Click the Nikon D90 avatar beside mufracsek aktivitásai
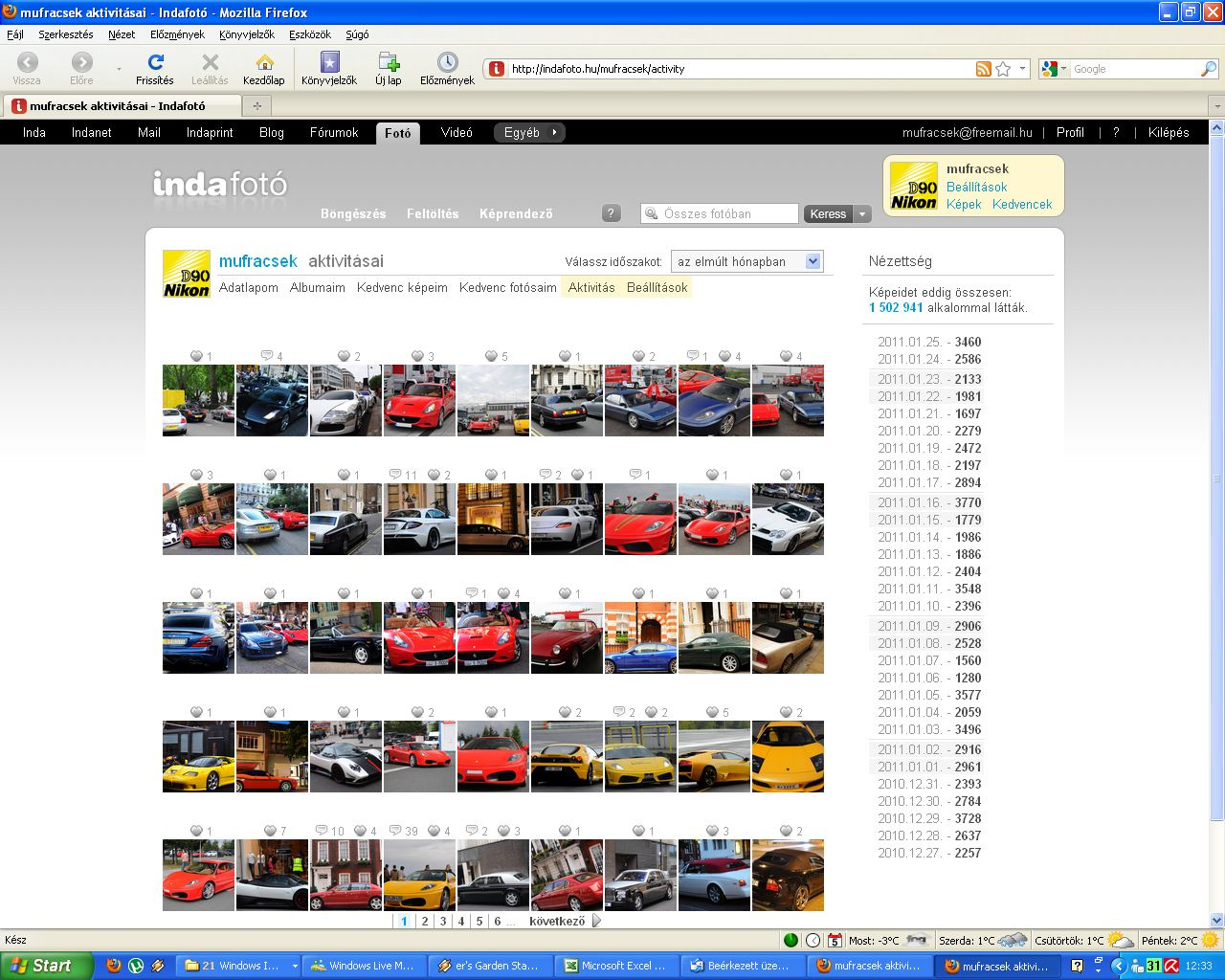The image size is (1225, 980). (x=187, y=275)
